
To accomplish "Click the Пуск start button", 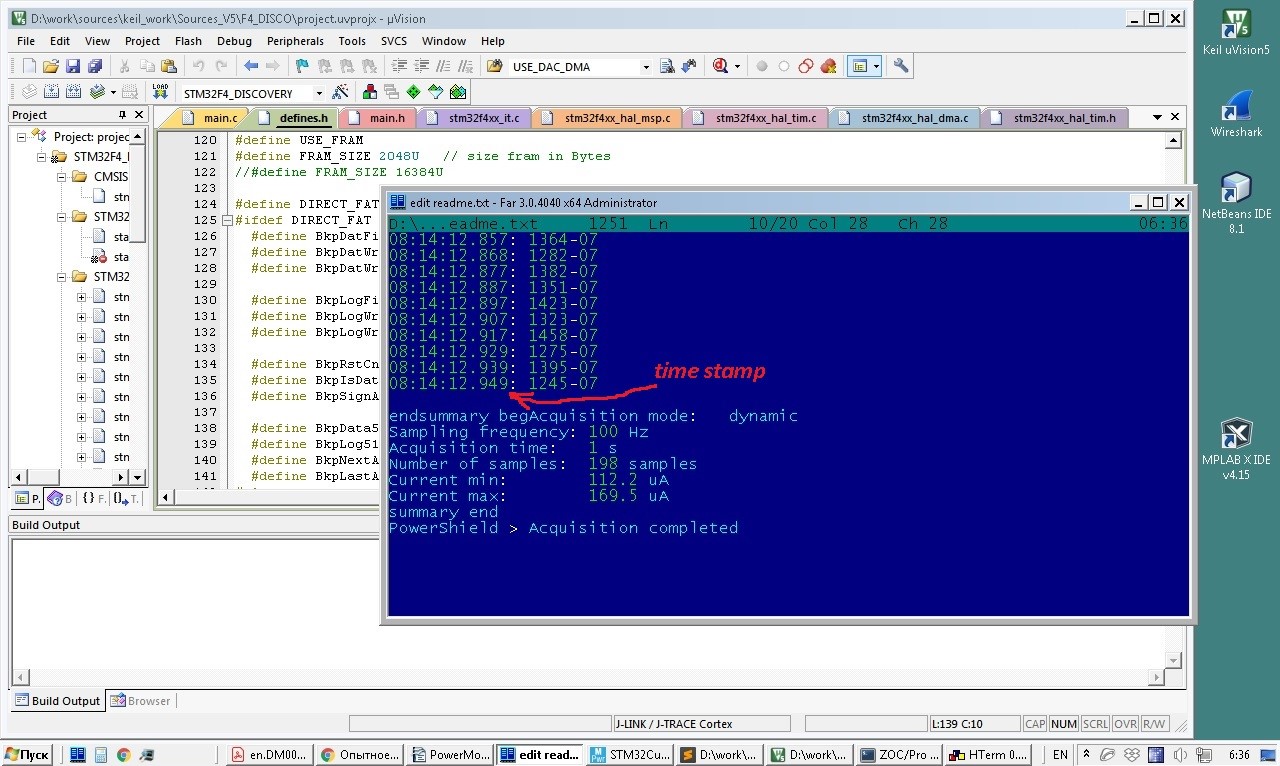I will [x=27, y=755].
